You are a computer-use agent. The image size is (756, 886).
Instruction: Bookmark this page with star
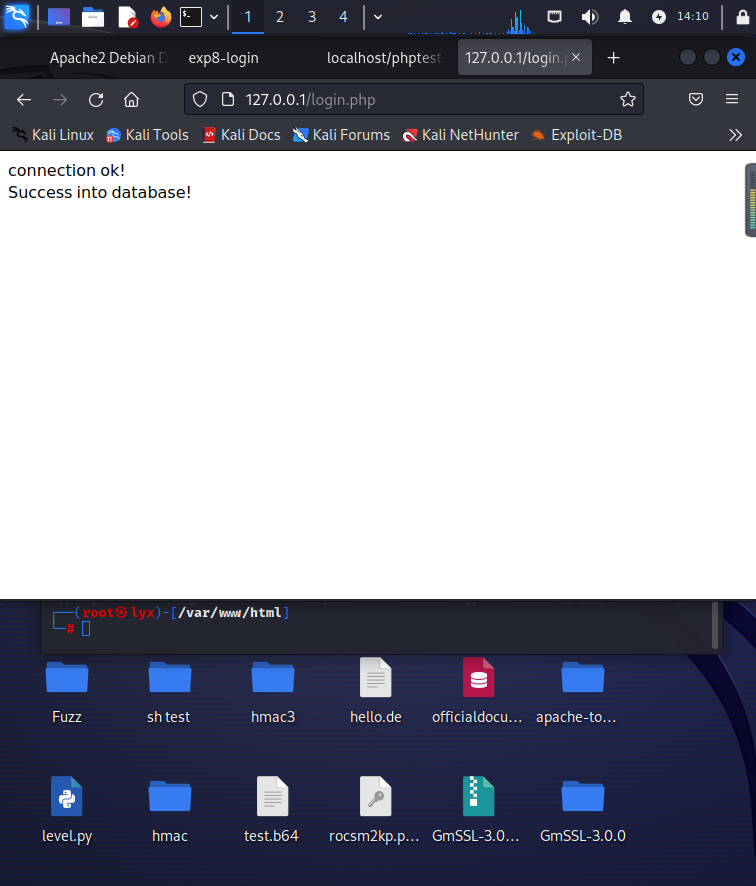coord(628,99)
